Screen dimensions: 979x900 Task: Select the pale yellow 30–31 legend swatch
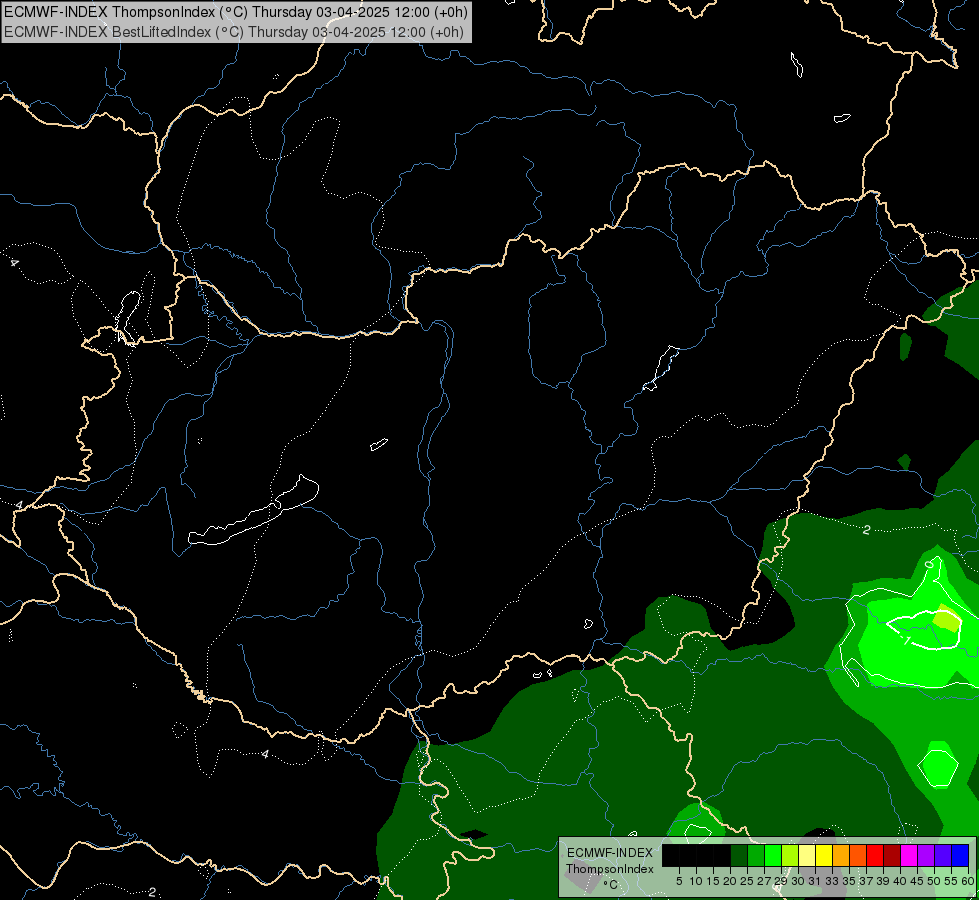coord(807,855)
